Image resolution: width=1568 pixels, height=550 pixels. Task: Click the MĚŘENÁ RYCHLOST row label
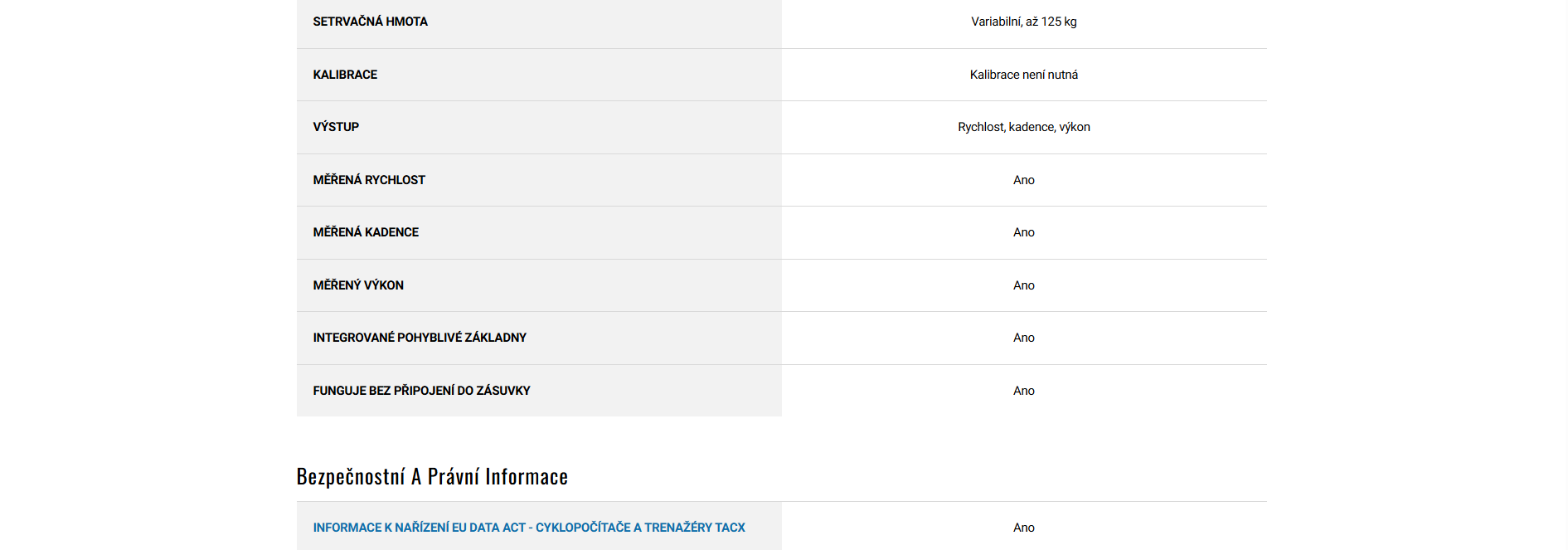click(369, 180)
